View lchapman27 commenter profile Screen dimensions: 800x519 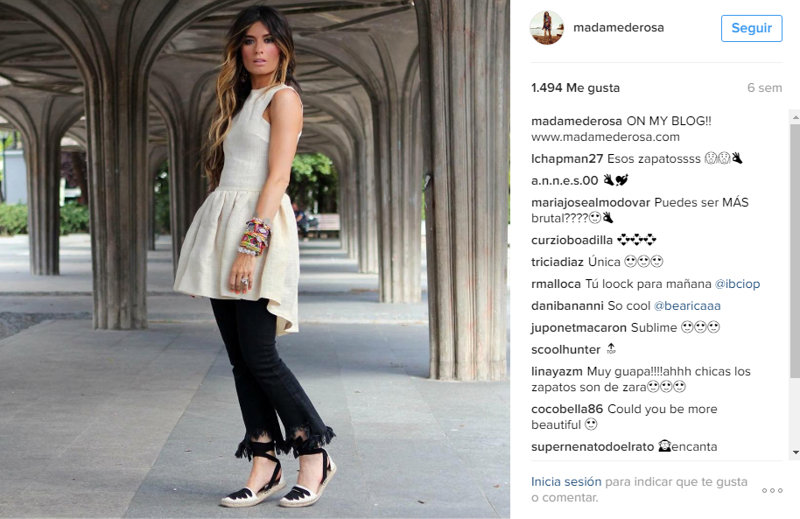coord(567,159)
